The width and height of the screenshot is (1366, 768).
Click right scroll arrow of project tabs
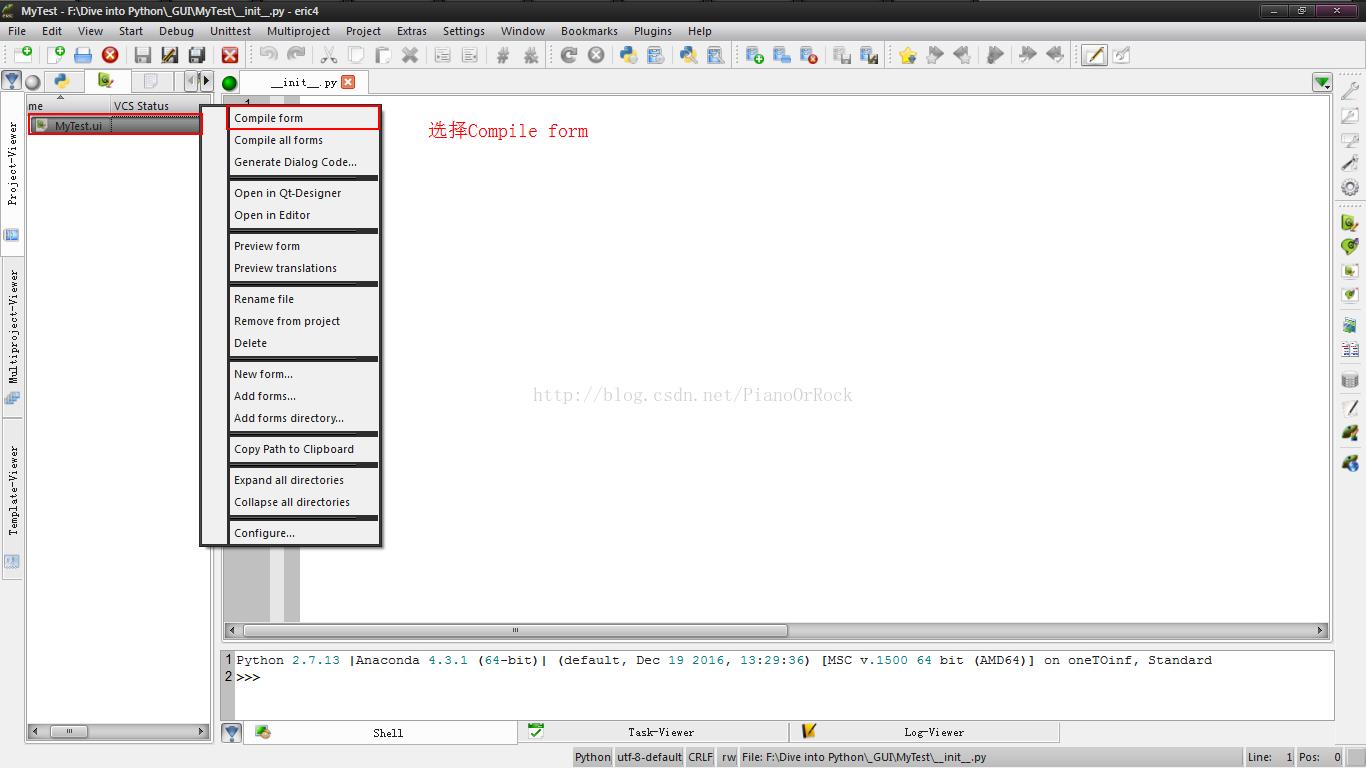coord(206,81)
